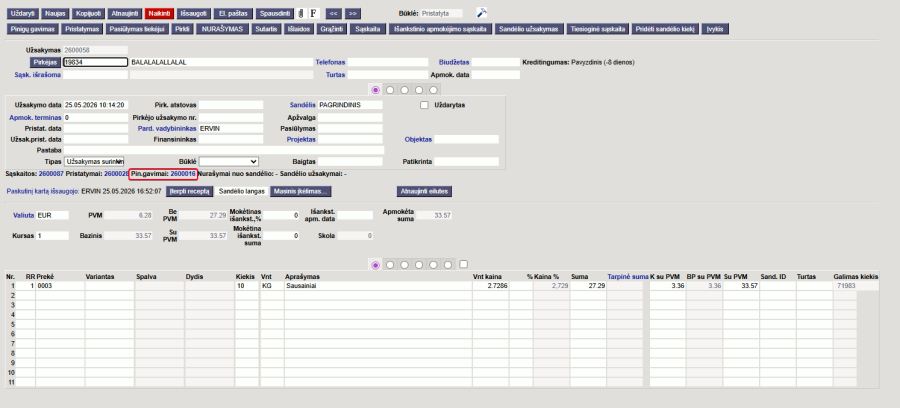Click the Sandėlio langas button
The height and width of the screenshot is (408, 900).
(x=242, y=191)
